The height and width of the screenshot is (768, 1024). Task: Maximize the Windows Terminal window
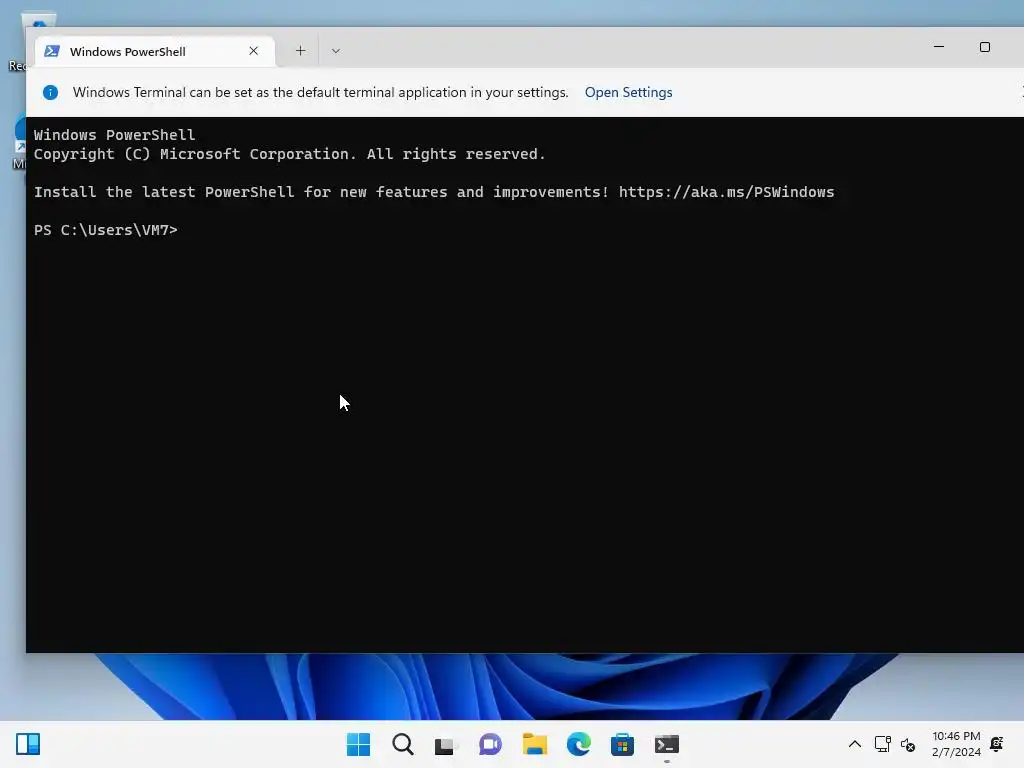[x=985, y=47]
